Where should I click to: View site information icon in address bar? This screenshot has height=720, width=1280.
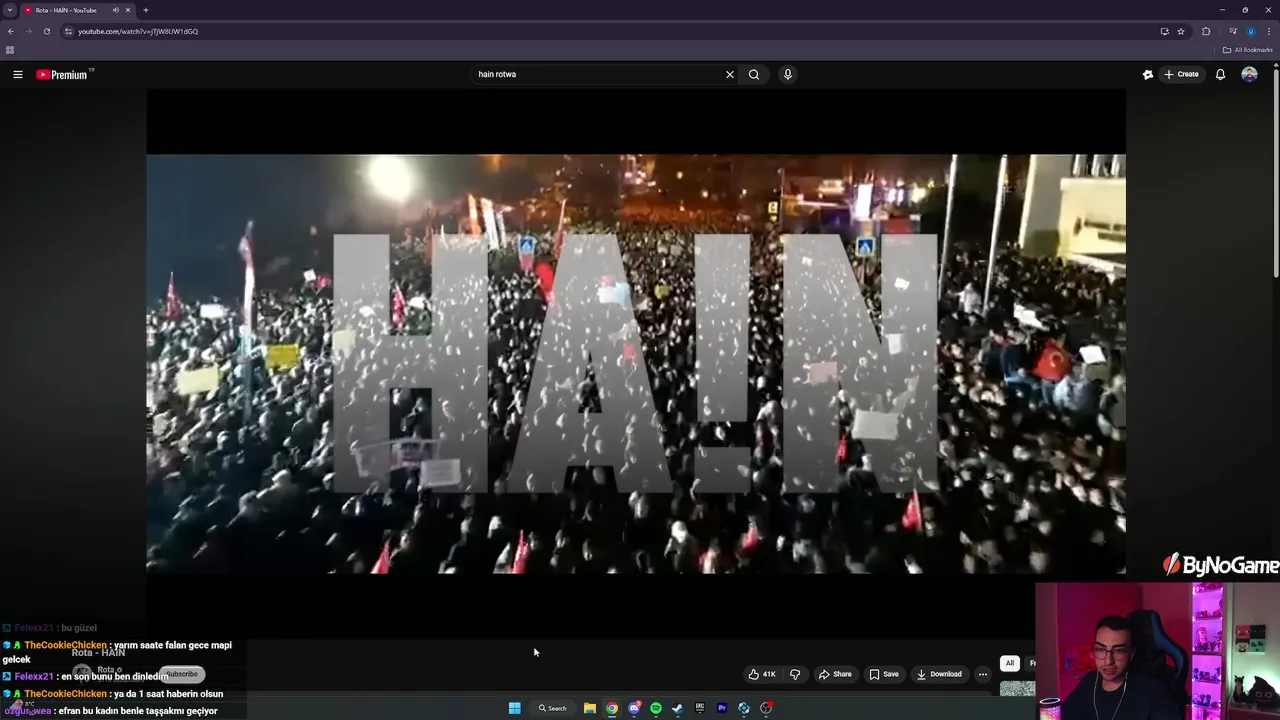pyautogui.click(x=68, y=31)
